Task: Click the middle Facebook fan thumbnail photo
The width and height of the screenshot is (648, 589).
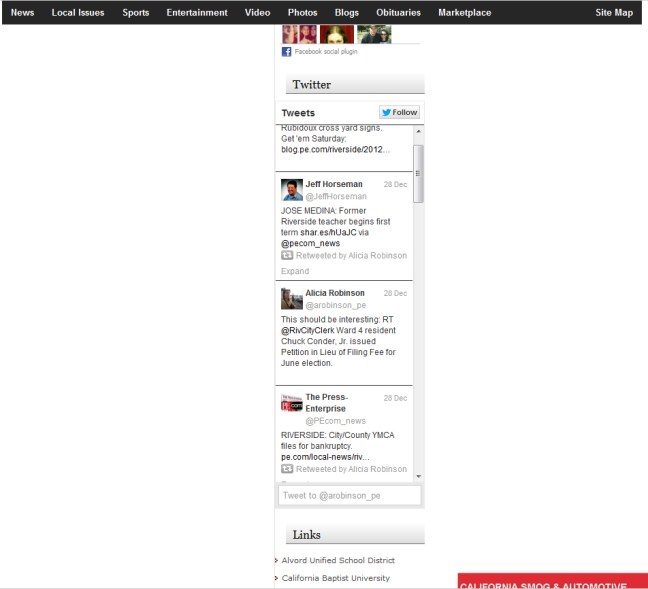Action: click(337, 34)
